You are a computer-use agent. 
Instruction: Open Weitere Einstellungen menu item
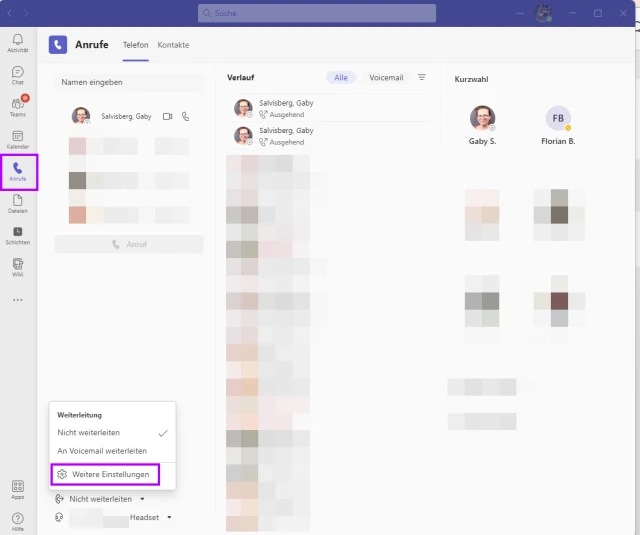111,474
